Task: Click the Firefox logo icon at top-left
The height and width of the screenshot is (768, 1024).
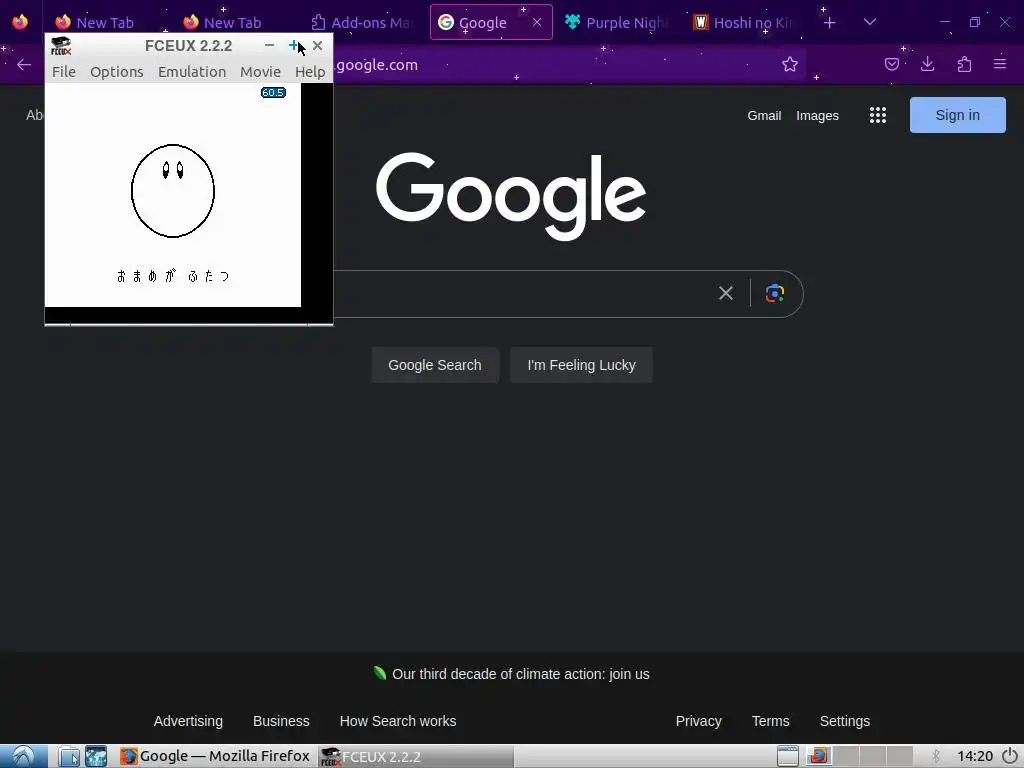Action: click(20, 22)
